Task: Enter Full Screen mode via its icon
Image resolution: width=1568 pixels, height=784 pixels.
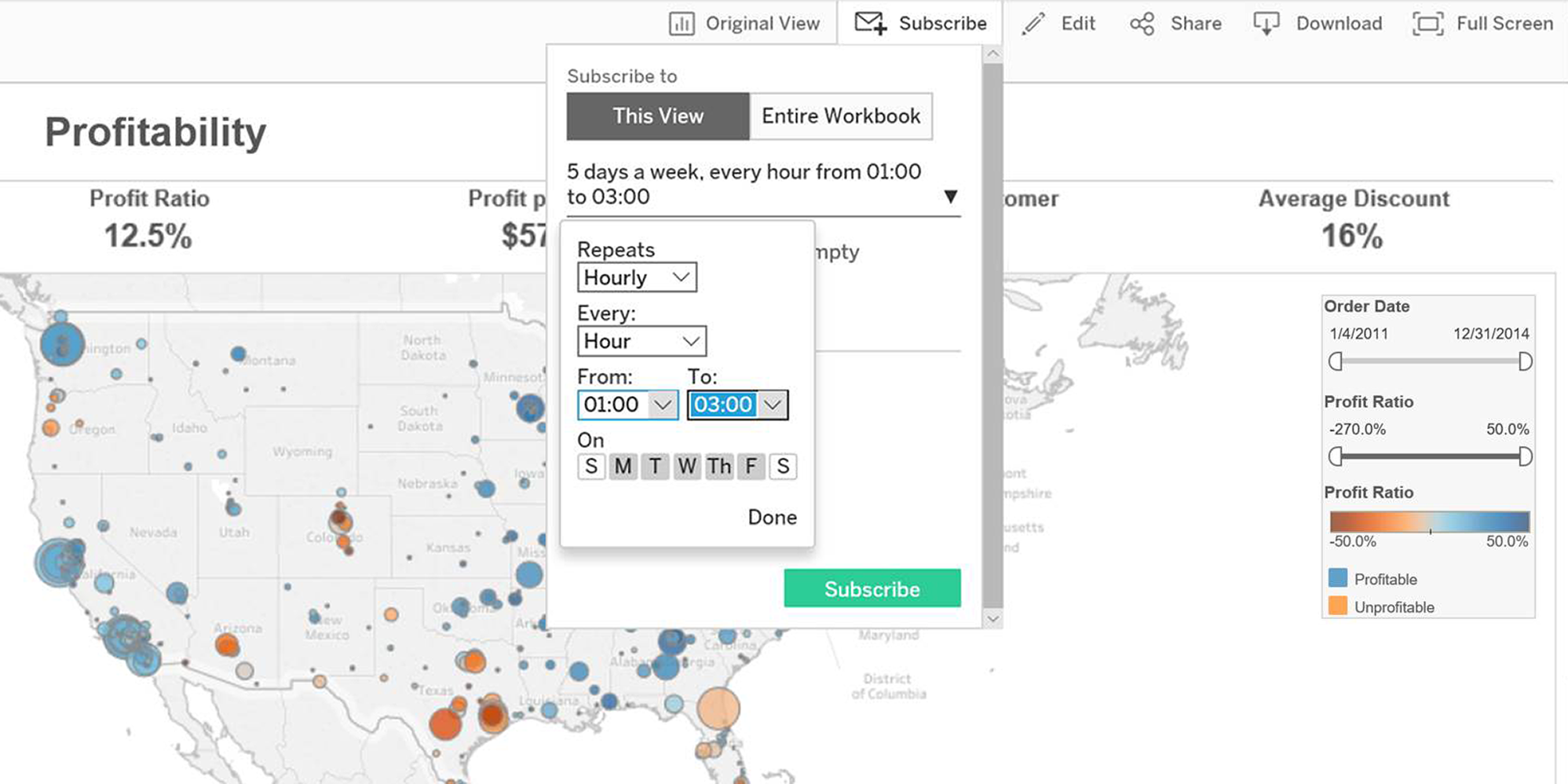Action: click(x=1427, y=23)
